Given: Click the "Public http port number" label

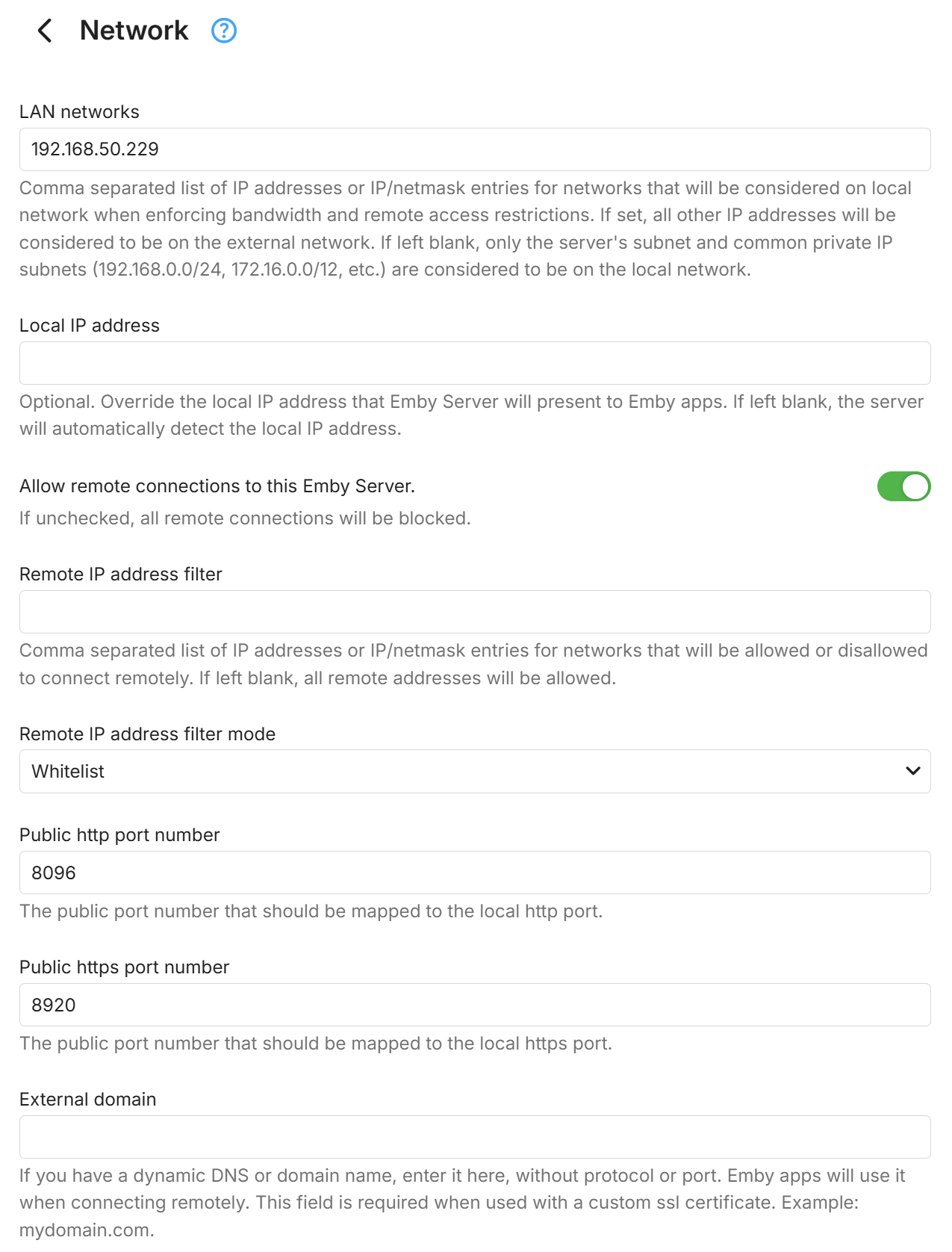Looking at the screenshot, I should (x=119, y=835).
